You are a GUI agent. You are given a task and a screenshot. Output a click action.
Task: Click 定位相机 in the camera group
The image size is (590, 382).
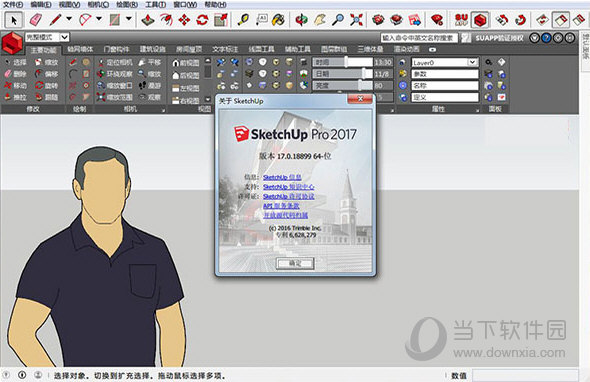coord(115,62)
